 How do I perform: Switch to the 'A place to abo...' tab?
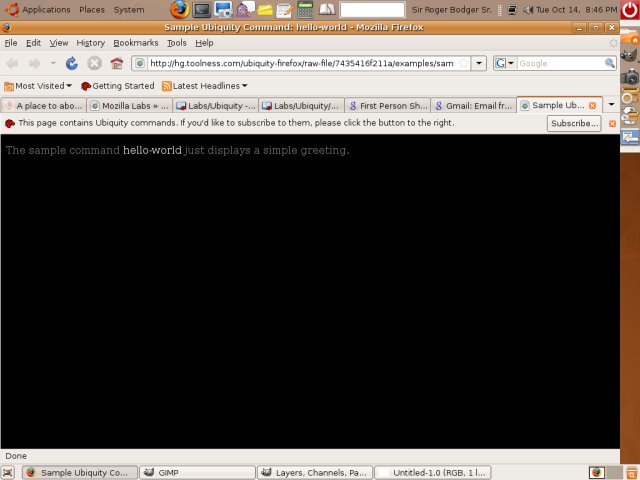point(44,106)
